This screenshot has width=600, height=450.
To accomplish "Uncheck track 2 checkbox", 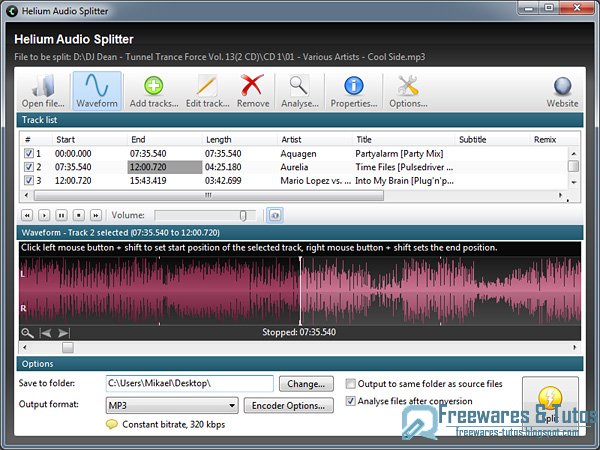I will click(x=29, y=167).
